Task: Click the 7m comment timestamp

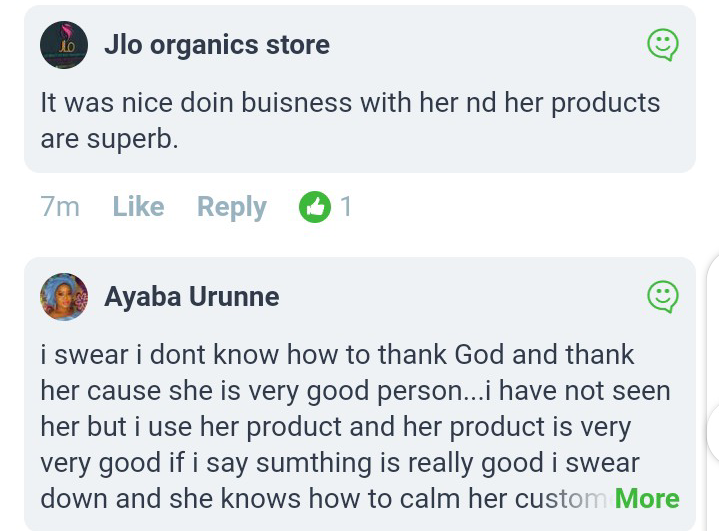Action: [x=60, y=207]
